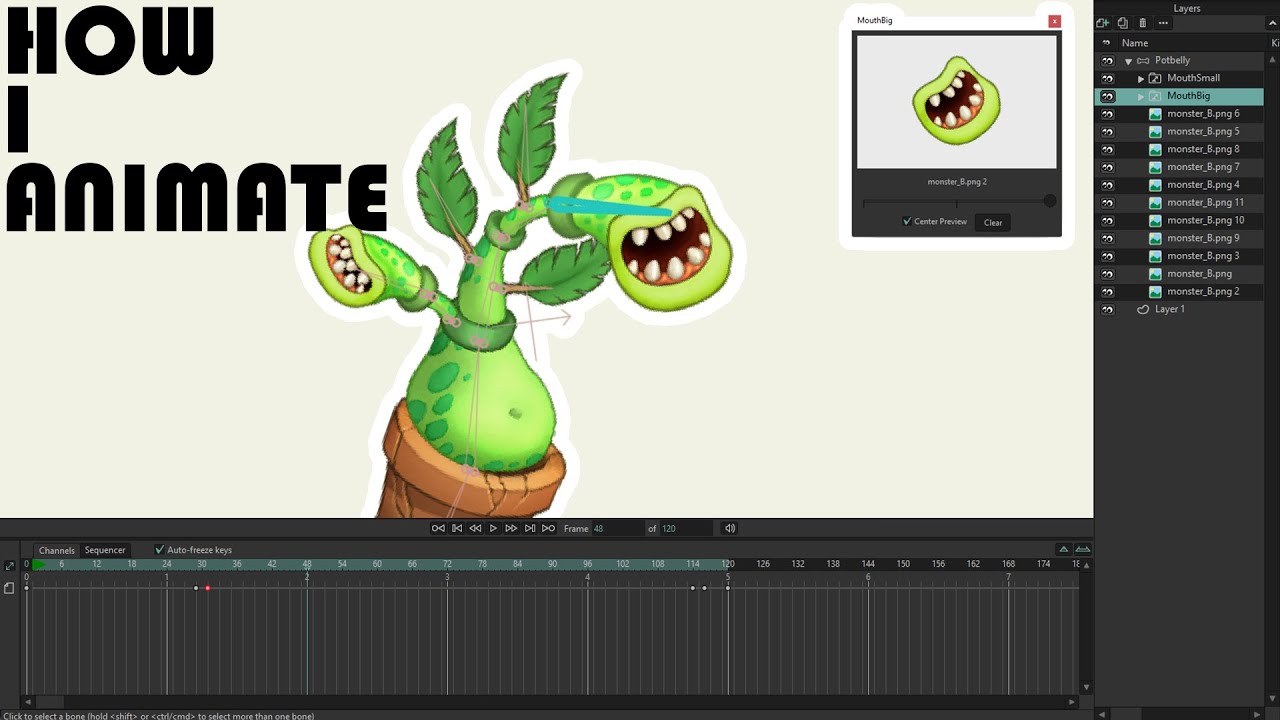Play the animation

493,528
